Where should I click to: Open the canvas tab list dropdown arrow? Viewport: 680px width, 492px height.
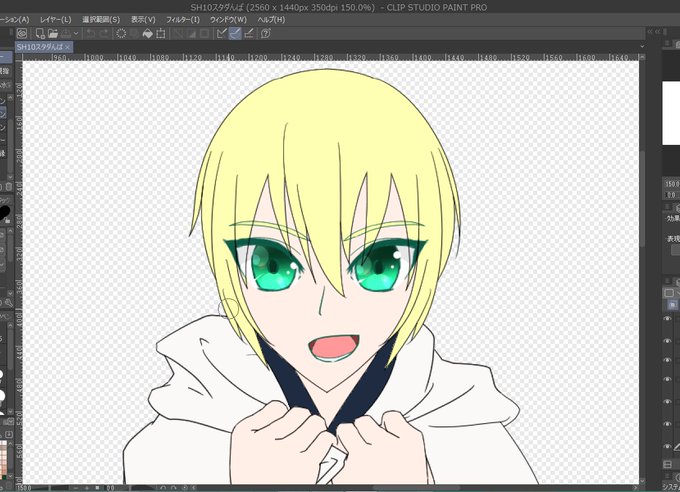point(642,46)
